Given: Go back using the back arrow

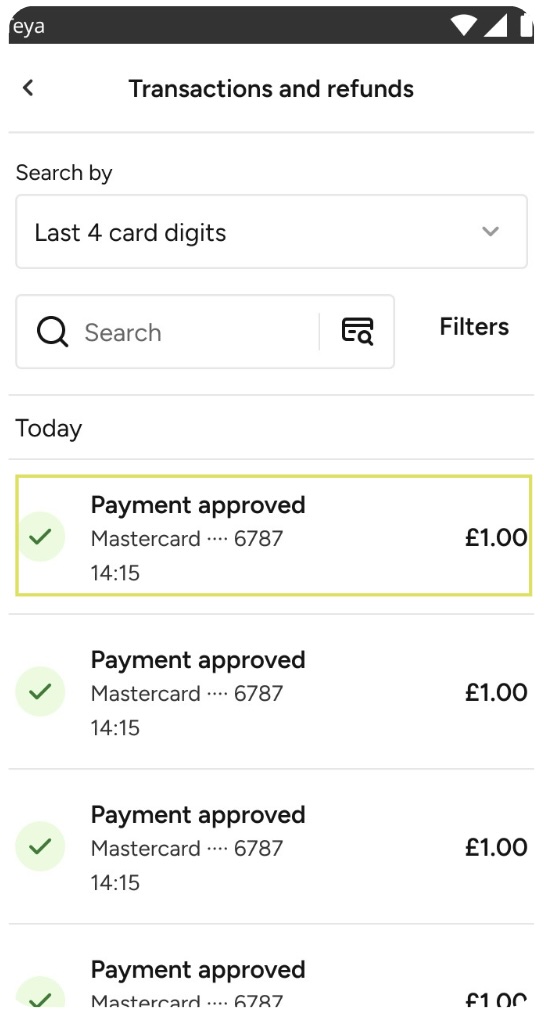Looking at the screenshot, I should pos(28,88).
